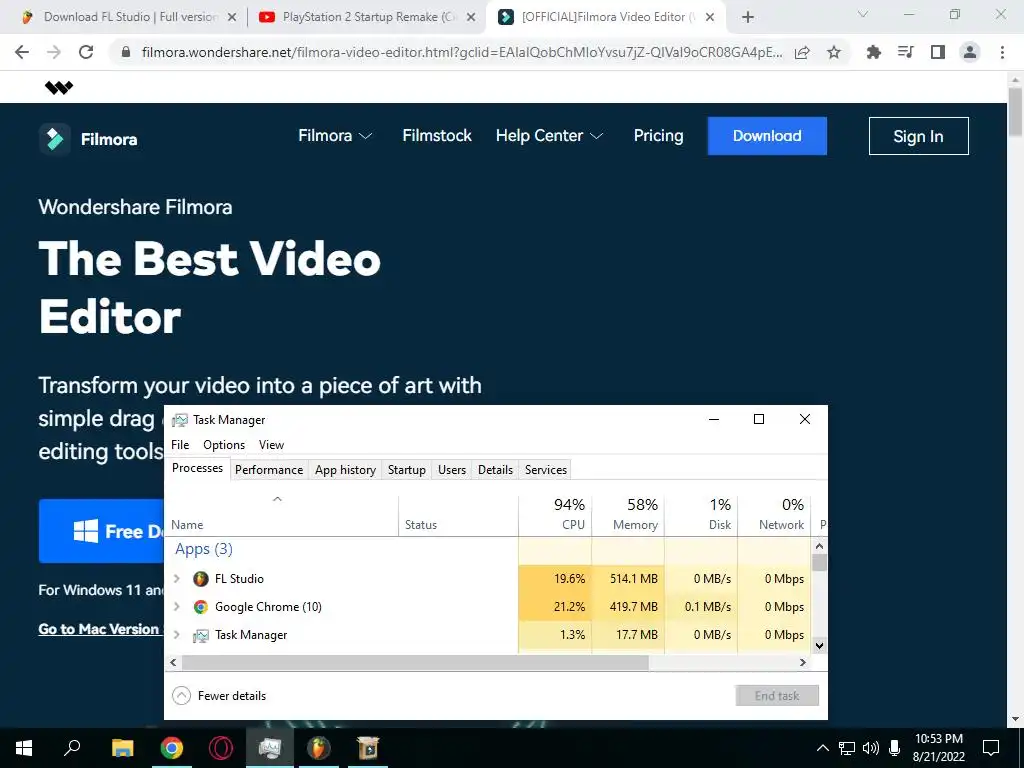Open a new Chrome tab
The height and width of the screenshot is (768, 1024).
click(748, 17)
